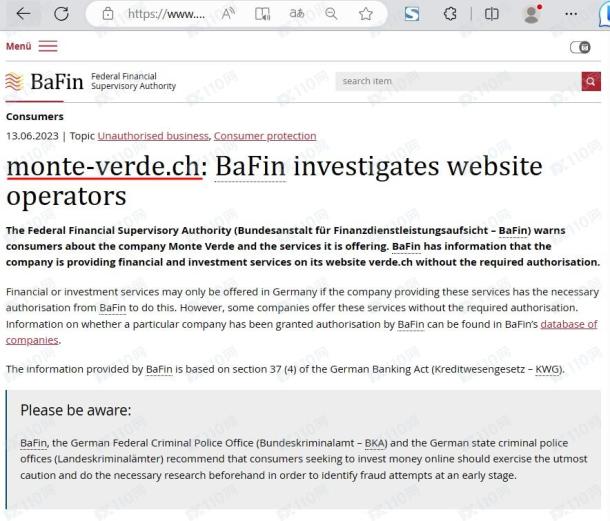Image resolution: width=610 pixels, height=521 pixels.
Task: Open Immersive Reader icon
Action: [262, 14]
